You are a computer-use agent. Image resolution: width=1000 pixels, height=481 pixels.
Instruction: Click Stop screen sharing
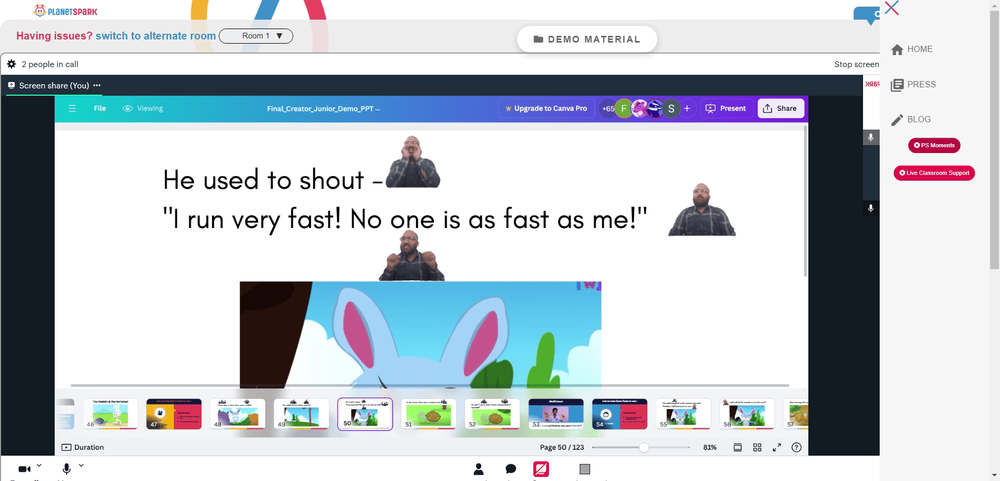[x=857, y=64]
